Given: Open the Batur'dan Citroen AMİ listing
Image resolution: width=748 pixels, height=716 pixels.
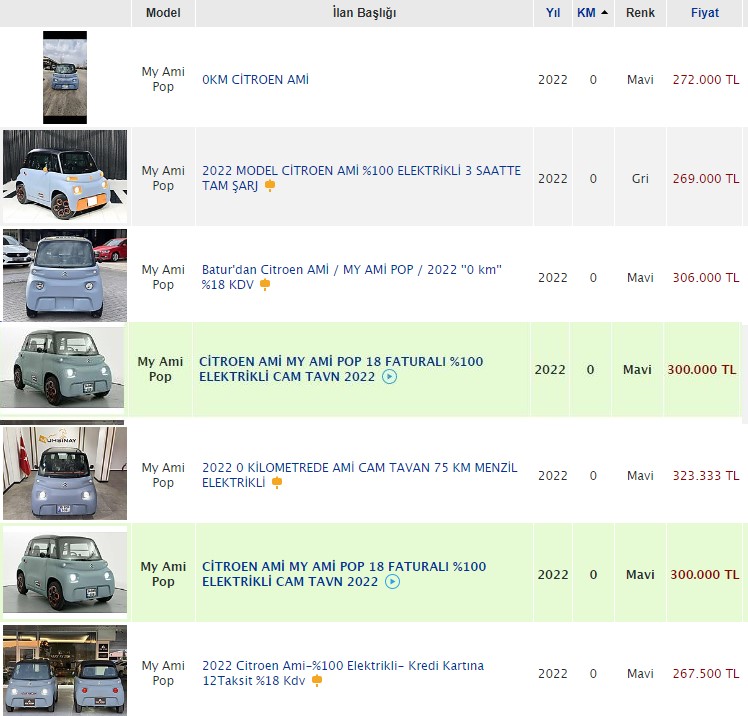Looking at the screenshot, I should 352,277.
